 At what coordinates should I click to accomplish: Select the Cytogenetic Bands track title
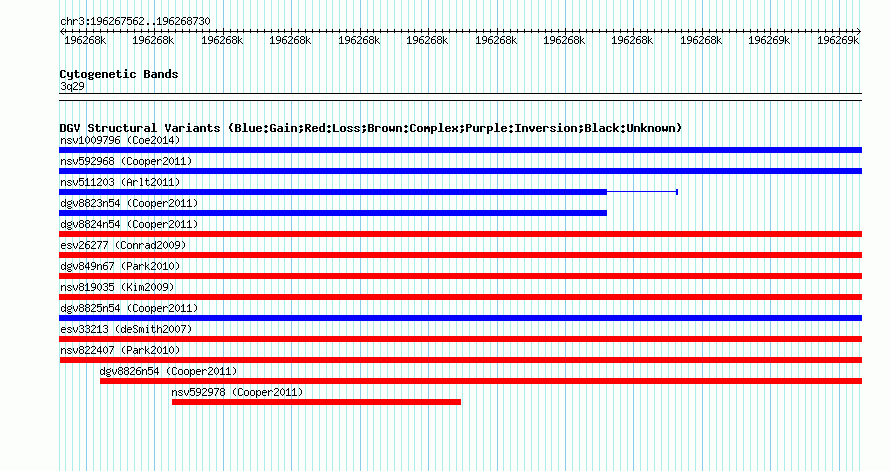click(119, 74)
